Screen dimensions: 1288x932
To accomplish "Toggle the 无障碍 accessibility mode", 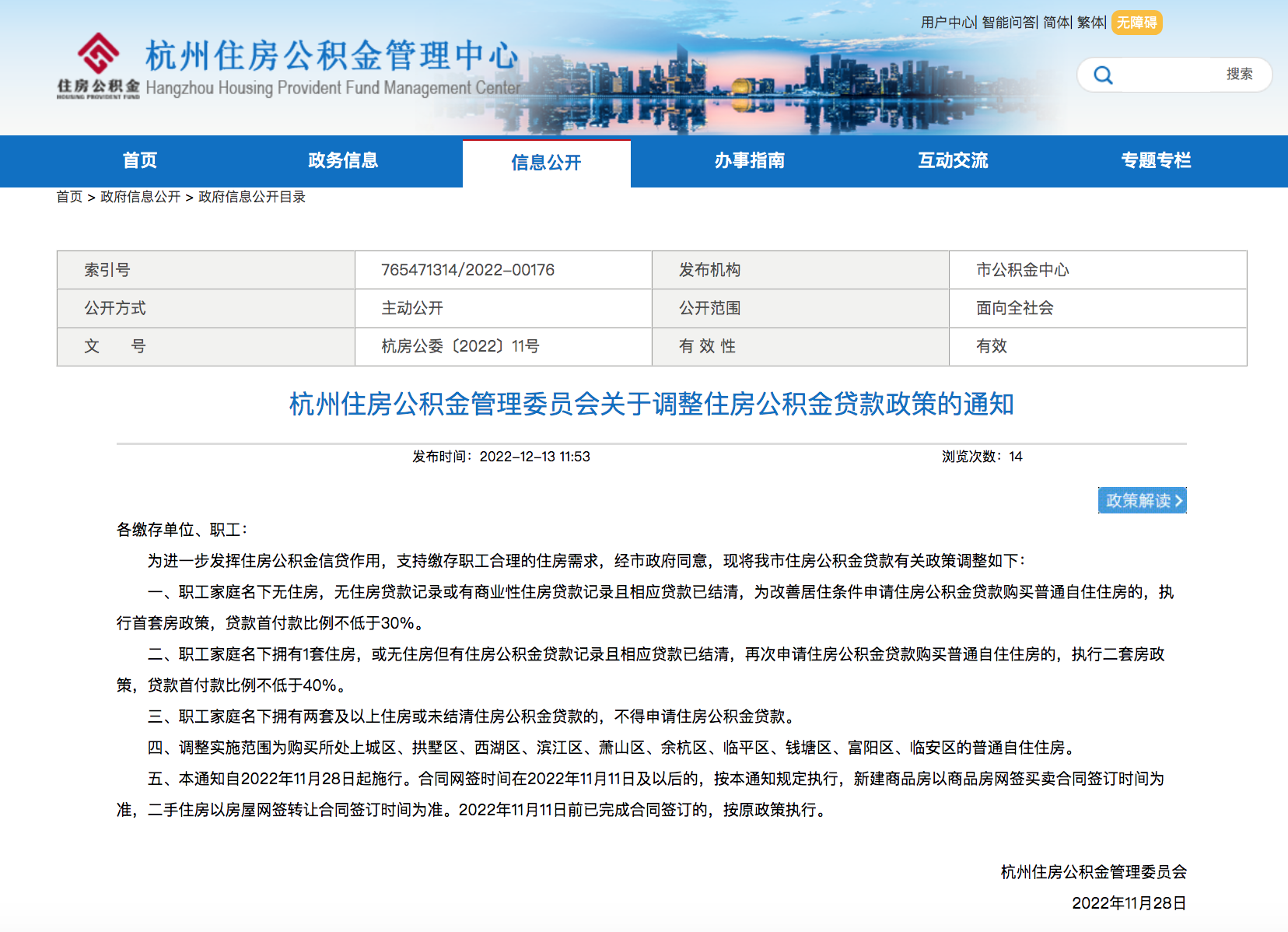I will click(x=1136, y=23).
